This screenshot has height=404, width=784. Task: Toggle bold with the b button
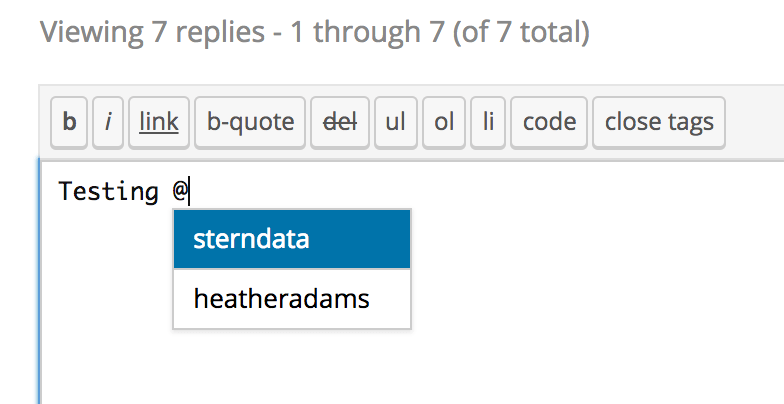click(69, 122)
